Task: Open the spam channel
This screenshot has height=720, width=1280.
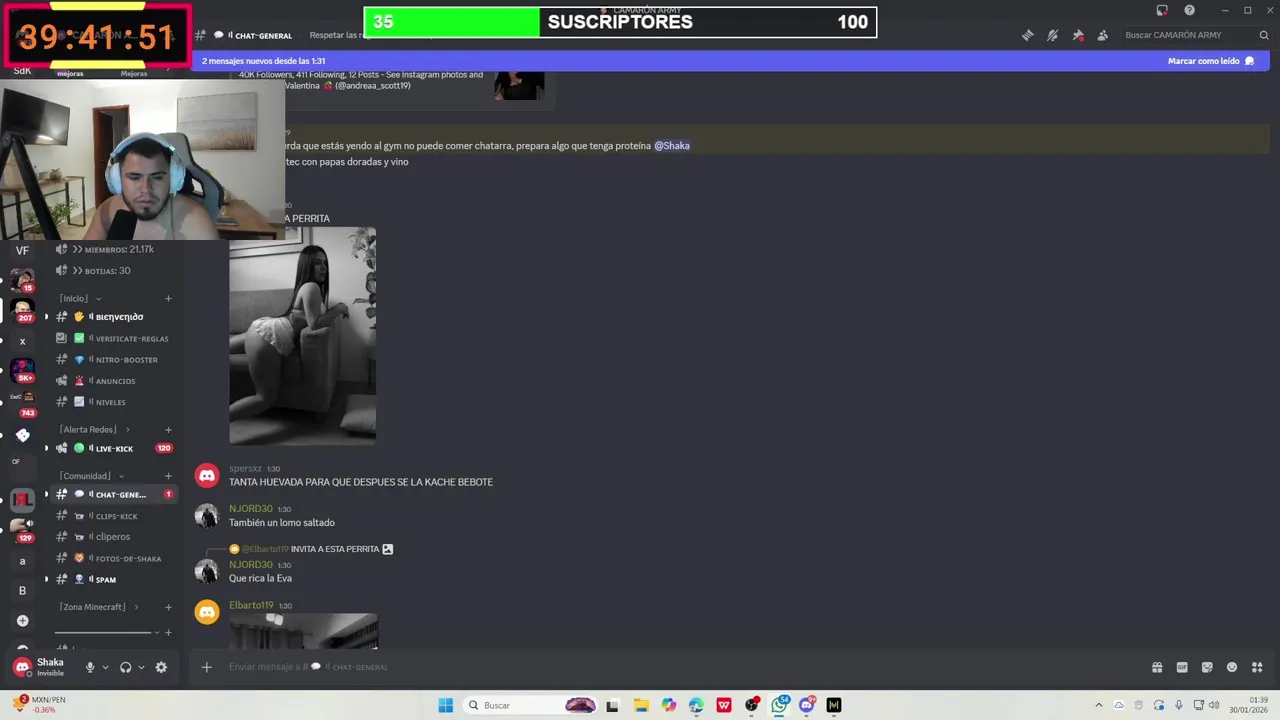Action: click(x=115, y=579)
